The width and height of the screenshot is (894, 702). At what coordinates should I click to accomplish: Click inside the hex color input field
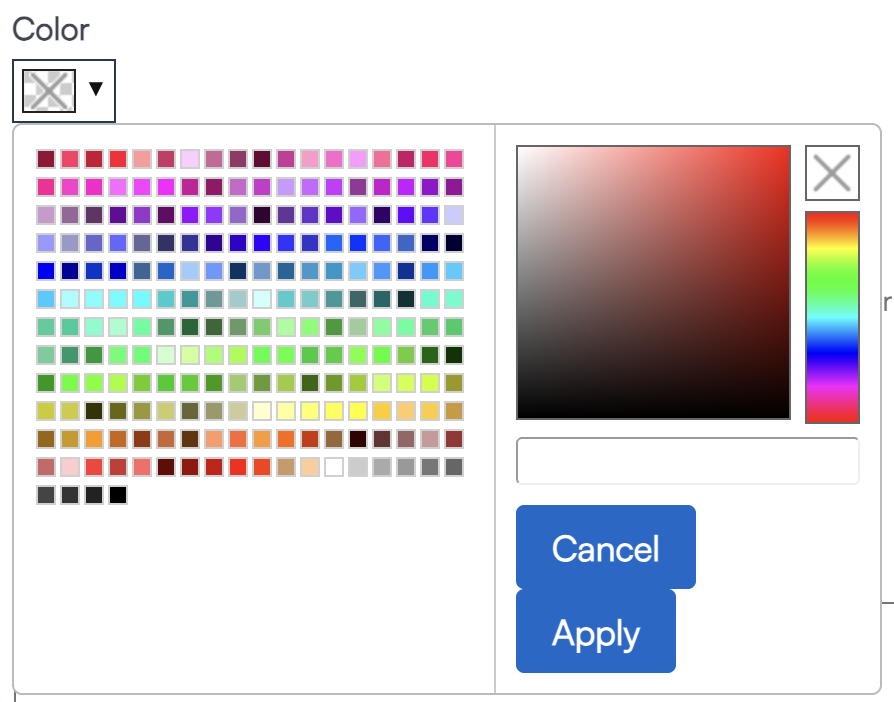[687, 461]
